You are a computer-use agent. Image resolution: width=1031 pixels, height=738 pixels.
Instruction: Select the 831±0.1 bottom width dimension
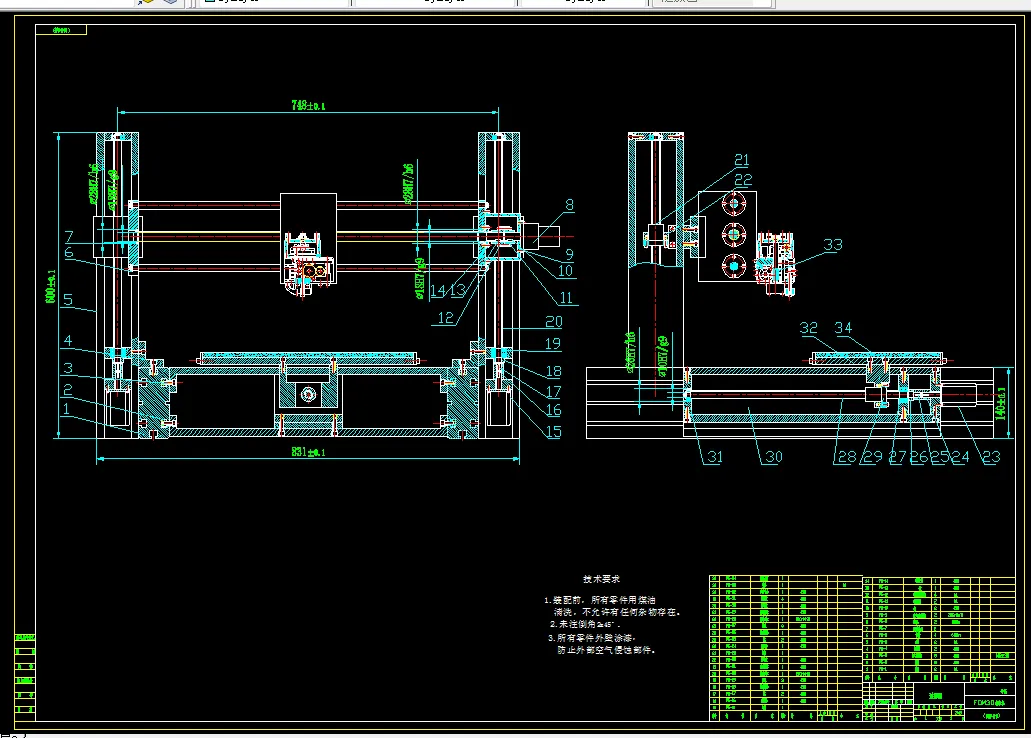(306, 453)
